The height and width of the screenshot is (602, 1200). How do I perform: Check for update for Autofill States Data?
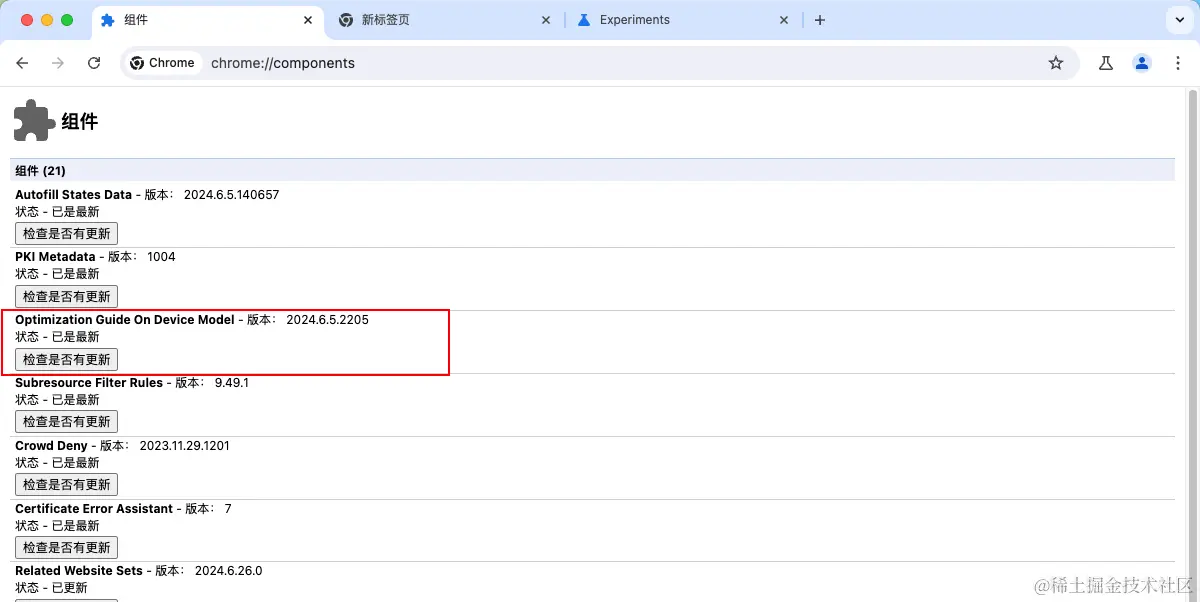pyautogui.click(x=66, y=233)
